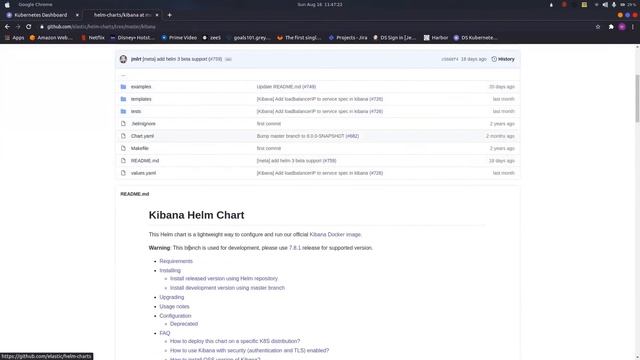Click the volume icon in system tray
This screenshot has height=360, width=640.
tap(605, 4)
